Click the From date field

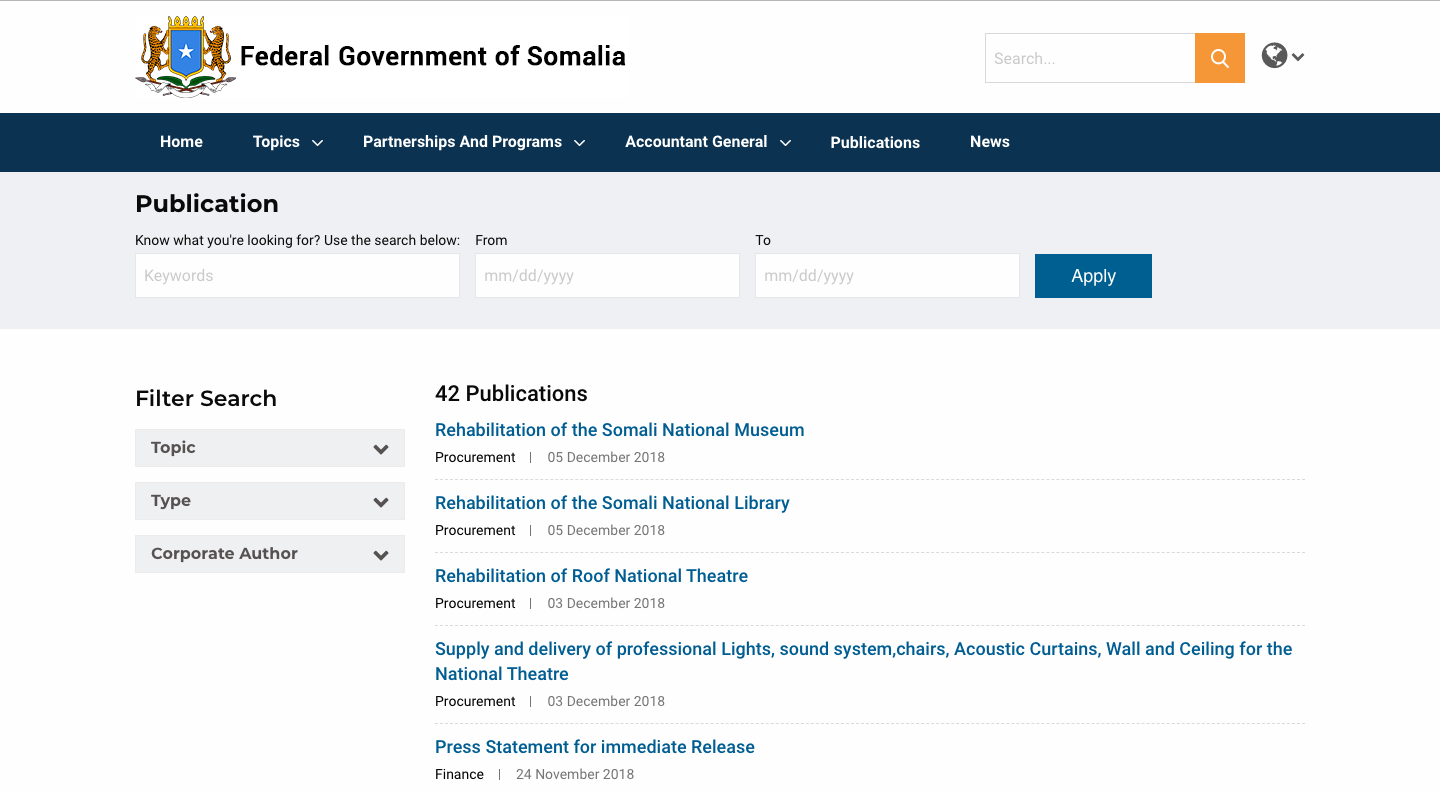click(607, 276)
